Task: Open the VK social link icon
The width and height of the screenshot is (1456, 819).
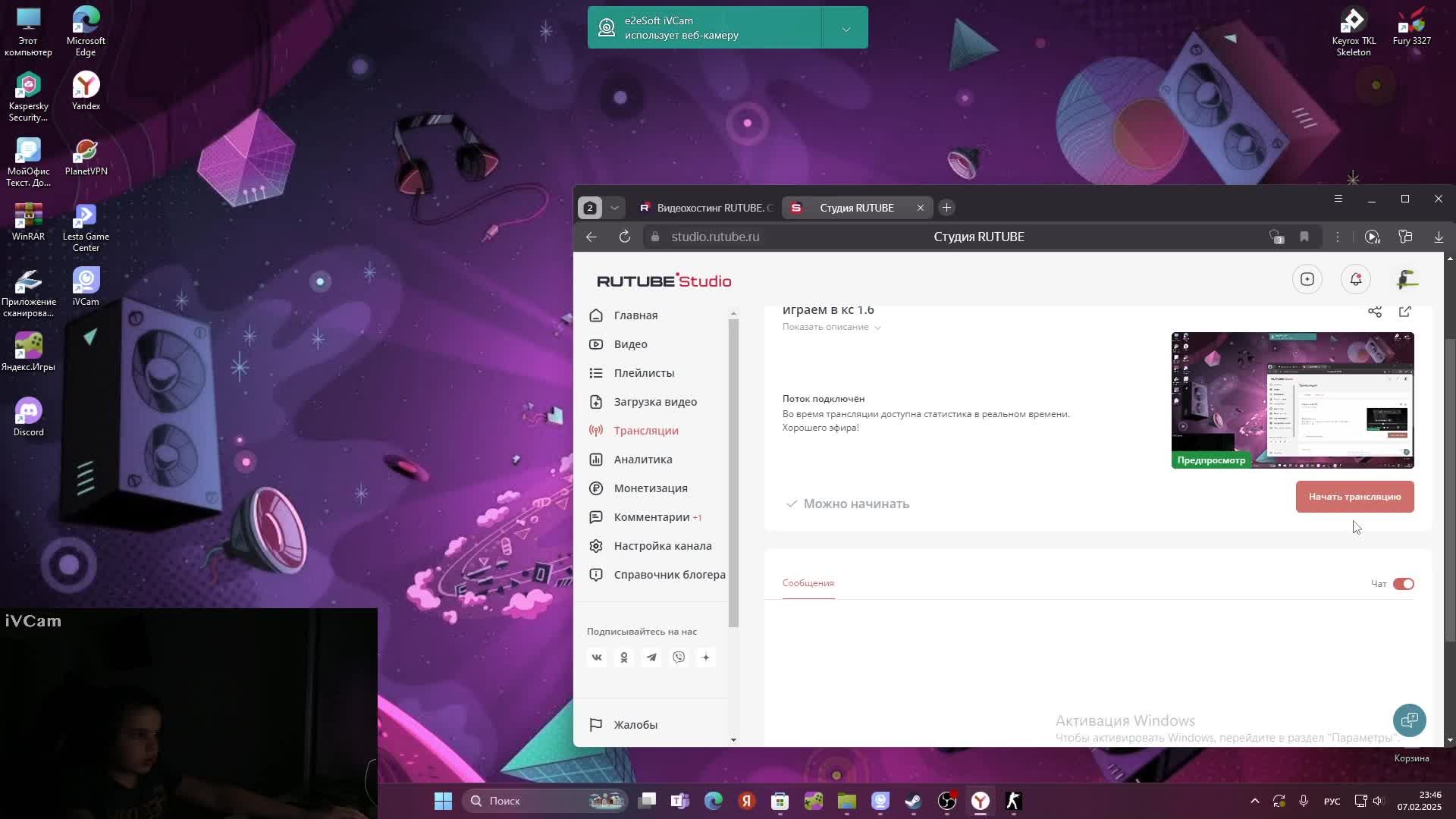Action: 597,657
